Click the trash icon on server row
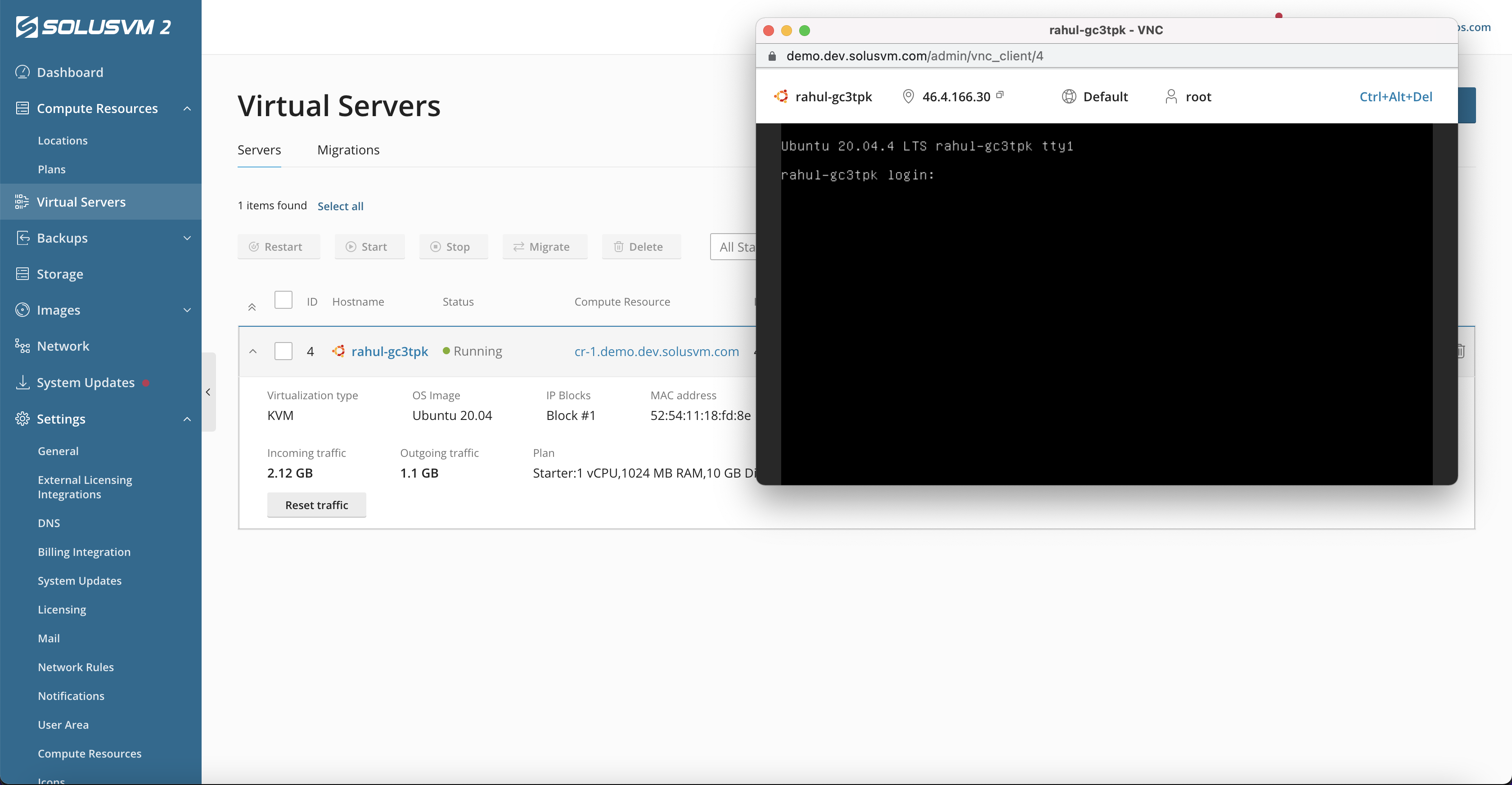Screen dimensions: 1512x785 (1460, 351)
